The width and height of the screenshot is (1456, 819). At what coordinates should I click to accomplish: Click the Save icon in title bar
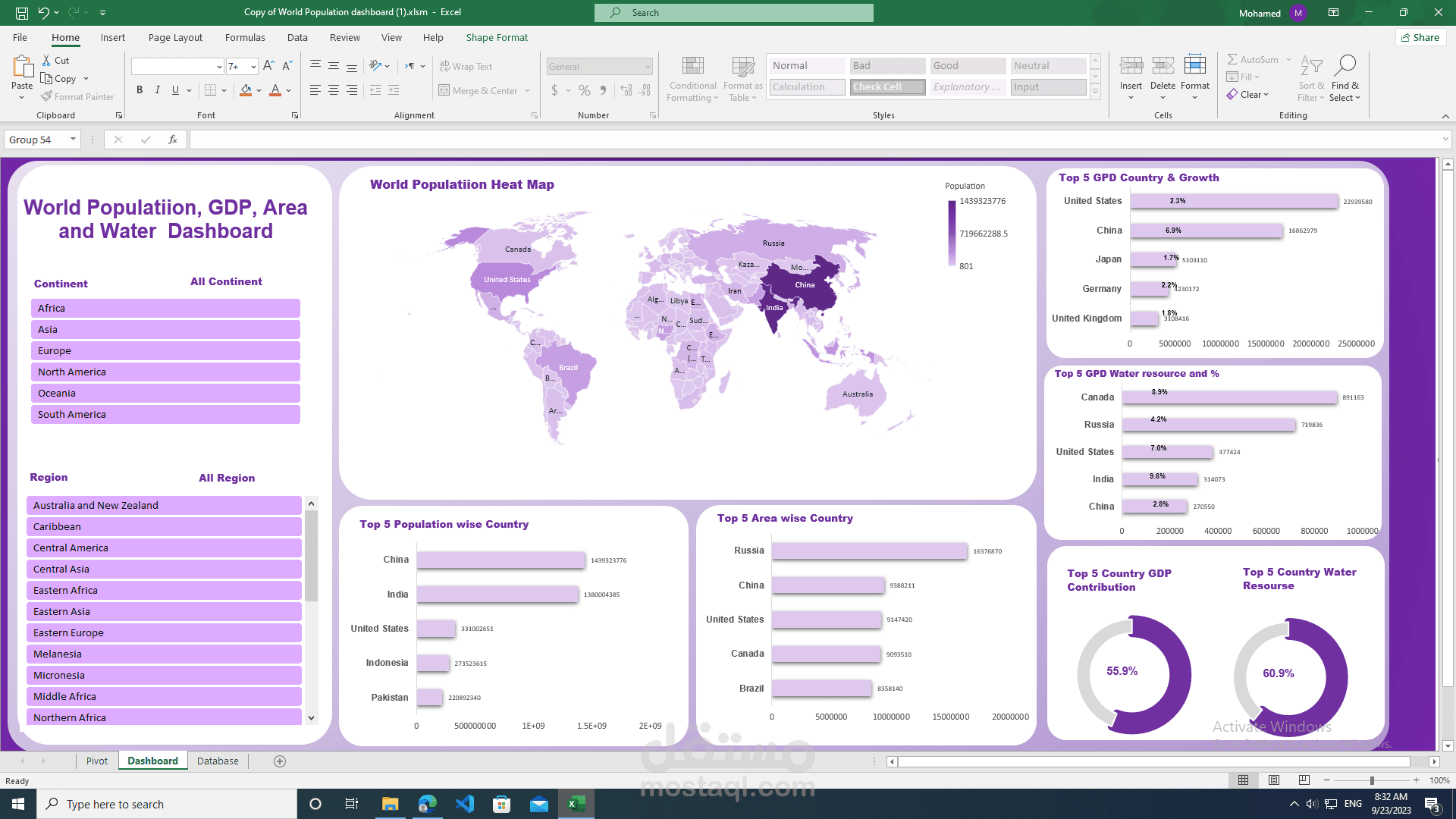[22, 13]
